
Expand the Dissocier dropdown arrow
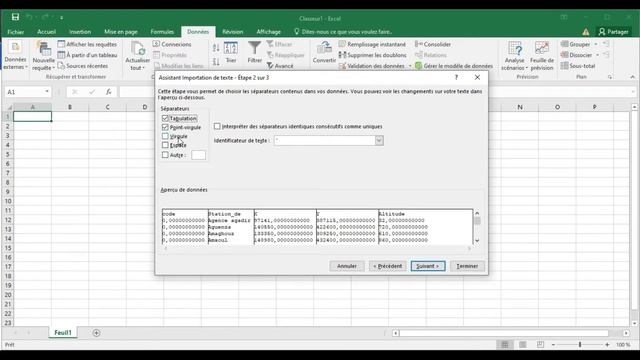(597, 55)
